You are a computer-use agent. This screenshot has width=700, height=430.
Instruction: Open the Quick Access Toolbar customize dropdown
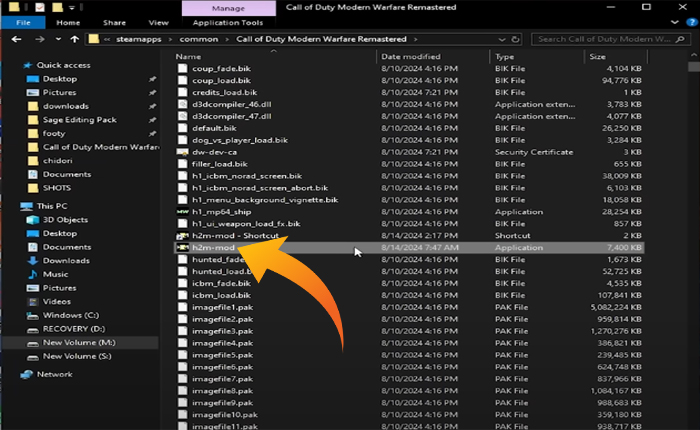pyautogui.click(x=71, y=8)
